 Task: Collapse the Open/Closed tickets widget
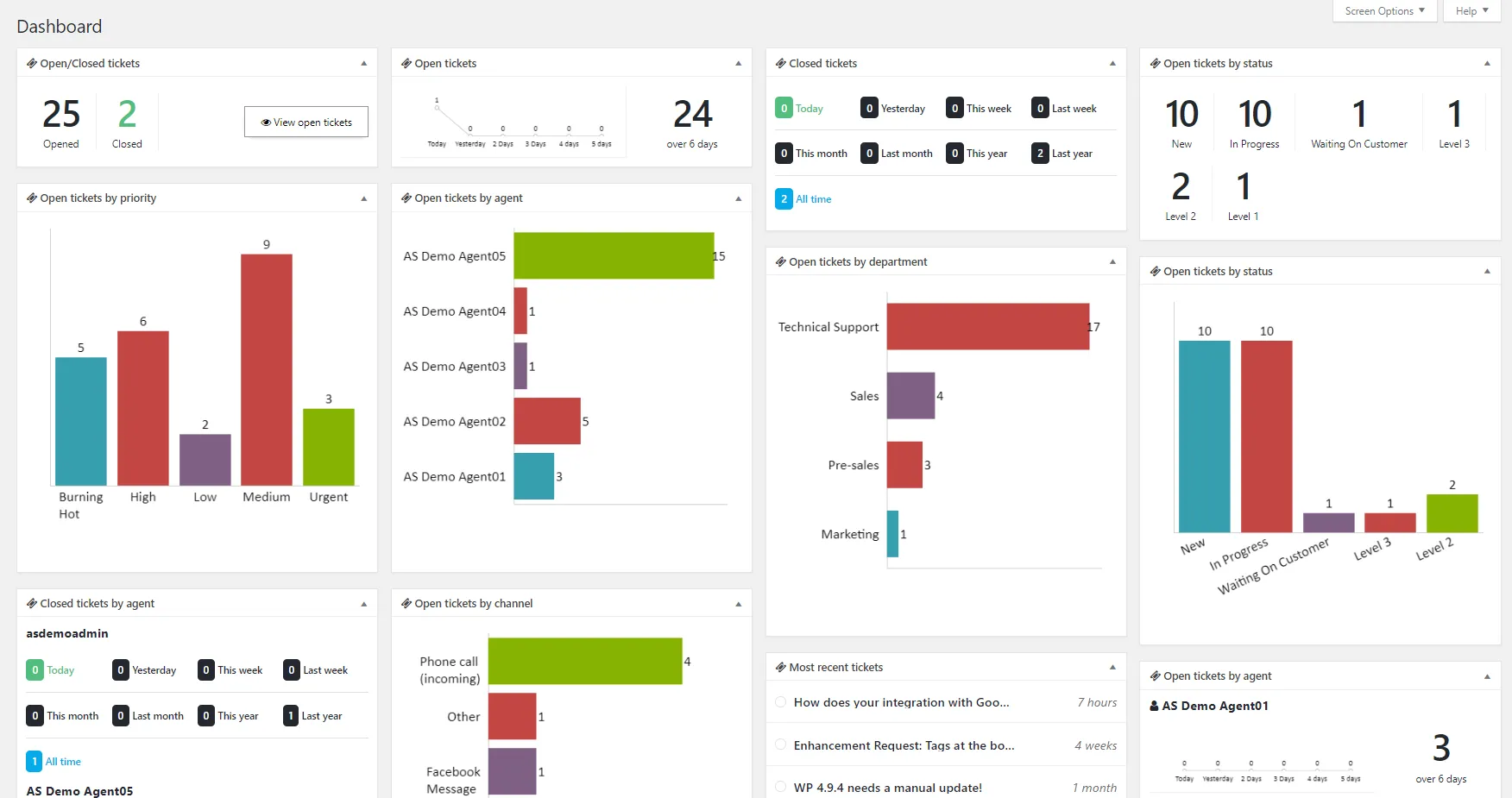click(x=363, y=63)
